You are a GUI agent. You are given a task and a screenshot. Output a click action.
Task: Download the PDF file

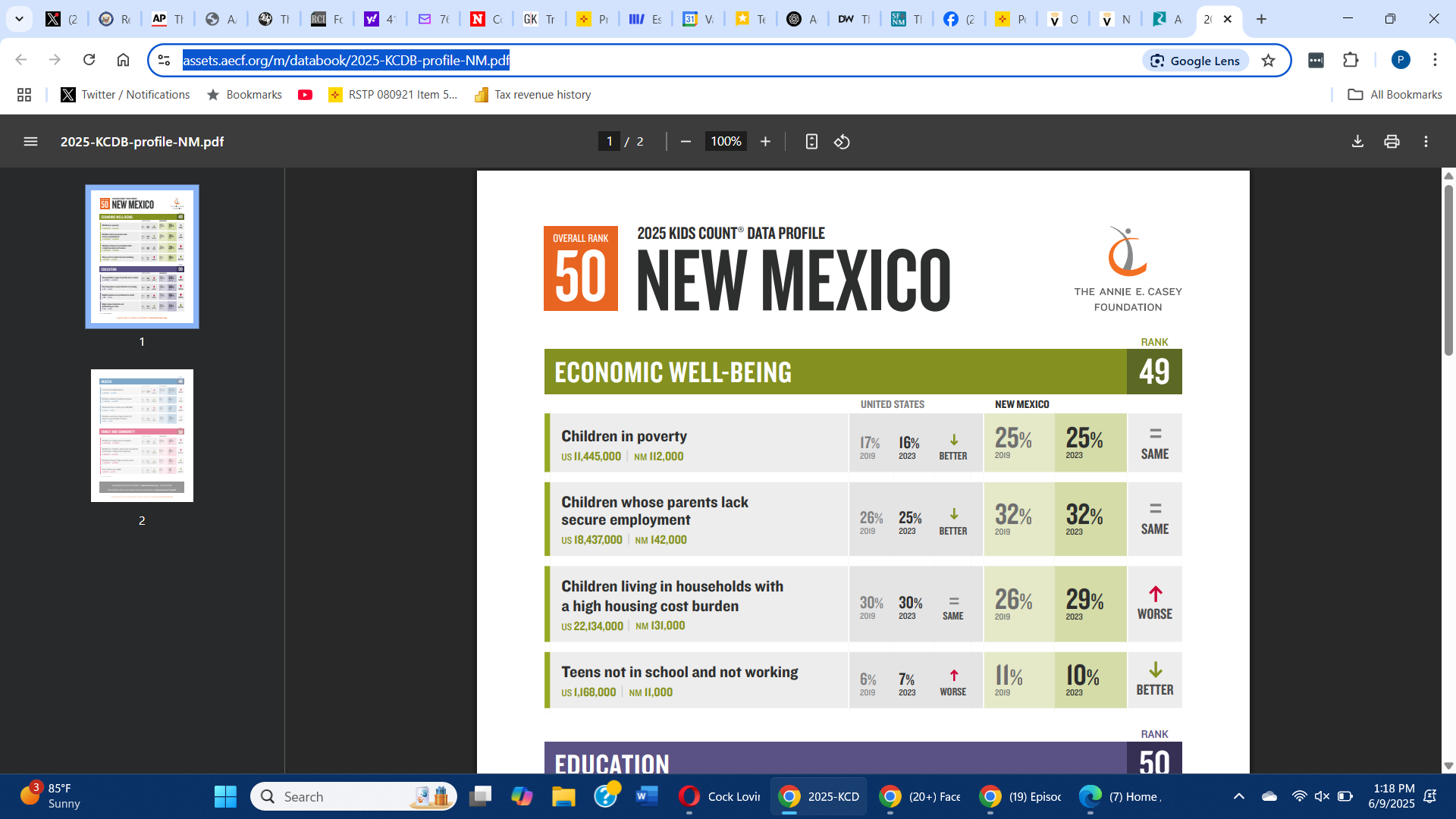click(1357, 142)
